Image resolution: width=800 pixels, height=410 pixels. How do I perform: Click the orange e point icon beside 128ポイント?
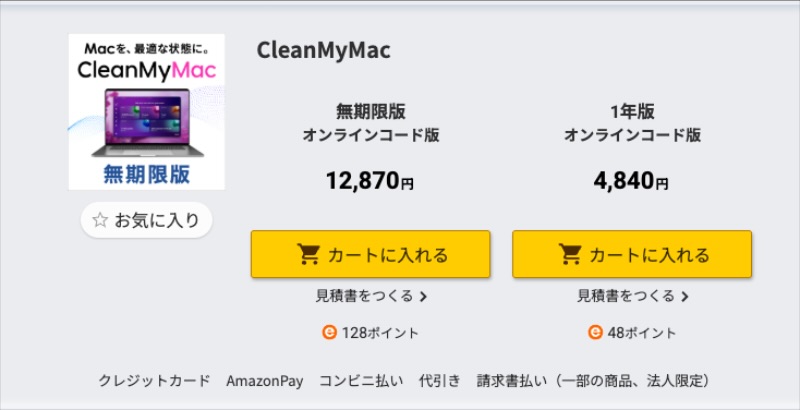click(329, 332)
